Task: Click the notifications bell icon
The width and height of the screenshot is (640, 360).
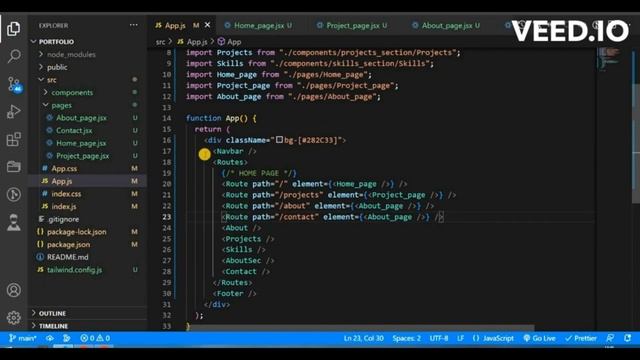Action: (x=627, y=338)
